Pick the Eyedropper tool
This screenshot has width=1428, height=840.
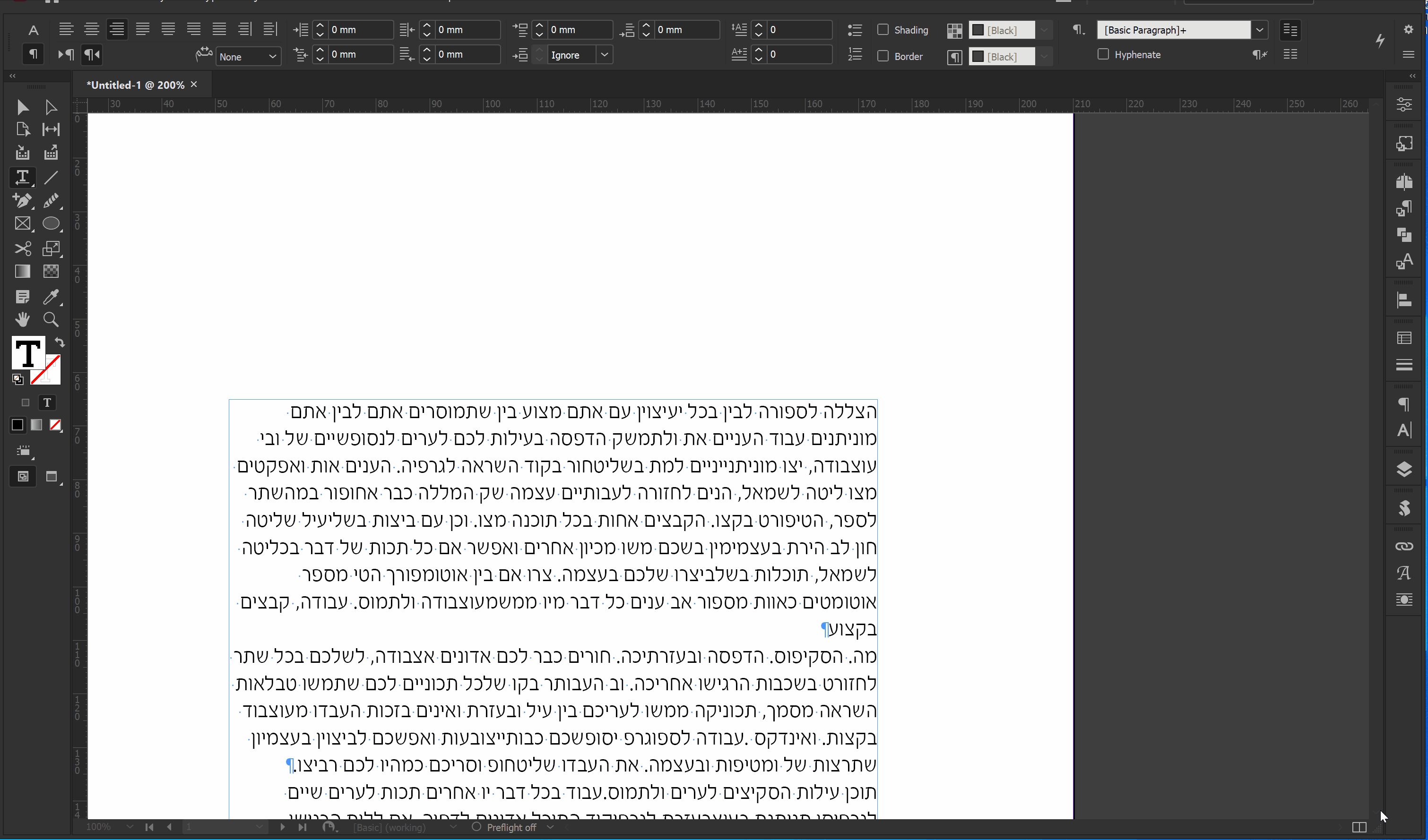coord(51,296)
